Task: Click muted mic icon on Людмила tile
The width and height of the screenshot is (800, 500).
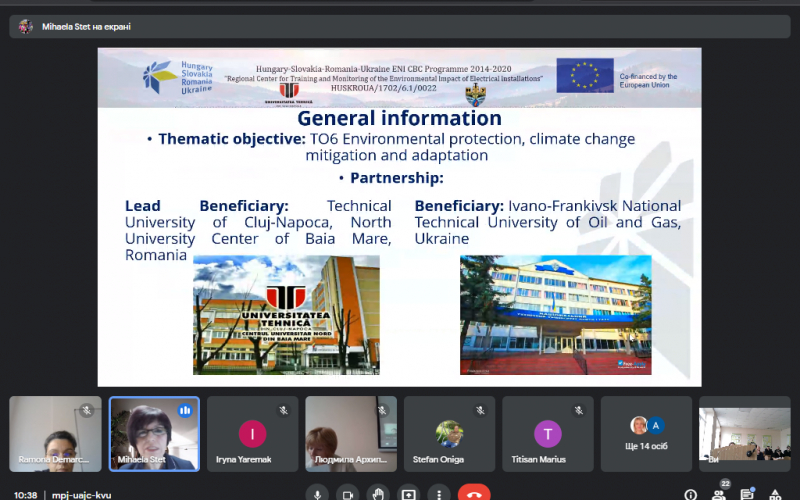Action: point(382,410)
